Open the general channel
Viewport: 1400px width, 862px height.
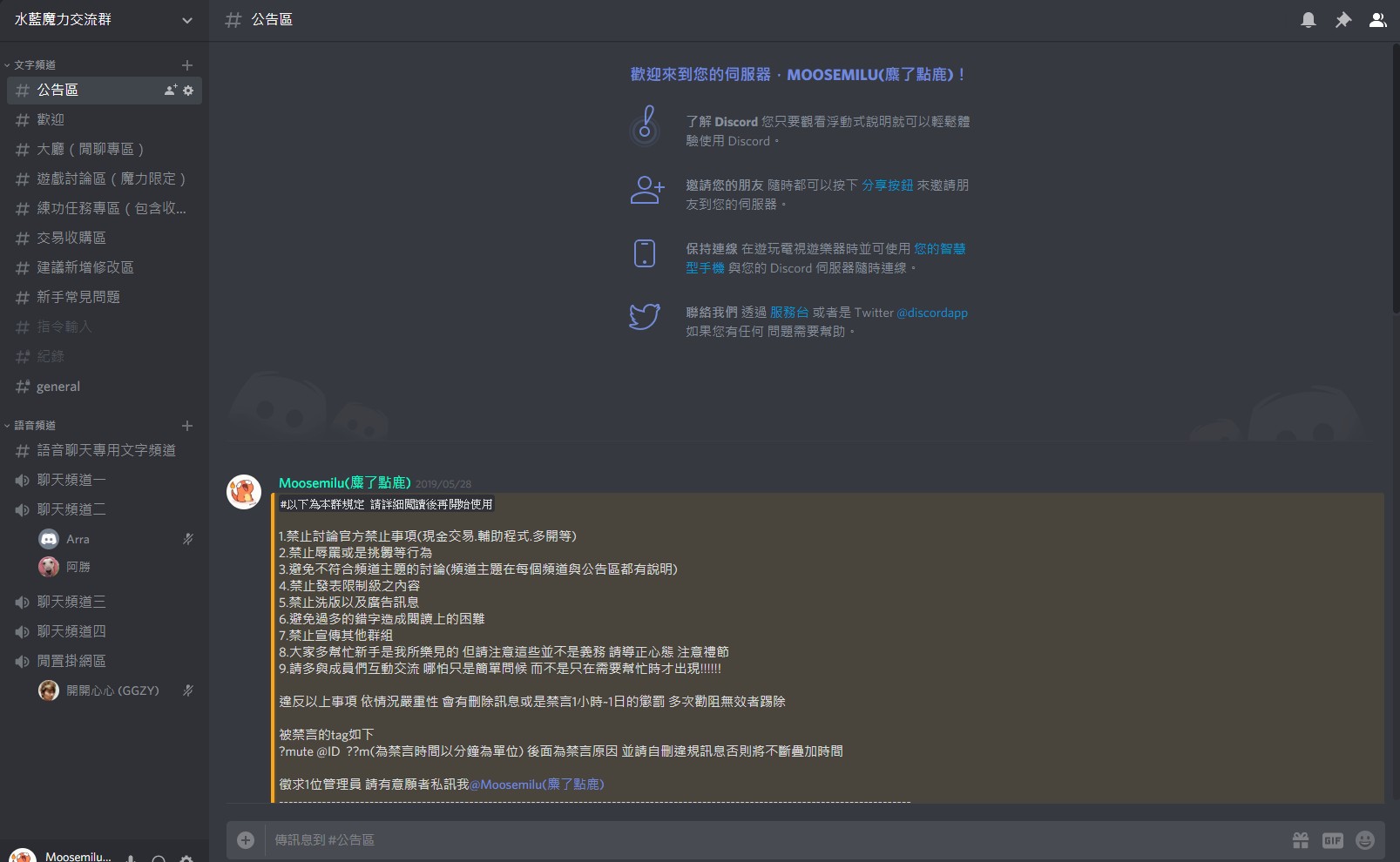pyautogui.click(x=105, y=387)
